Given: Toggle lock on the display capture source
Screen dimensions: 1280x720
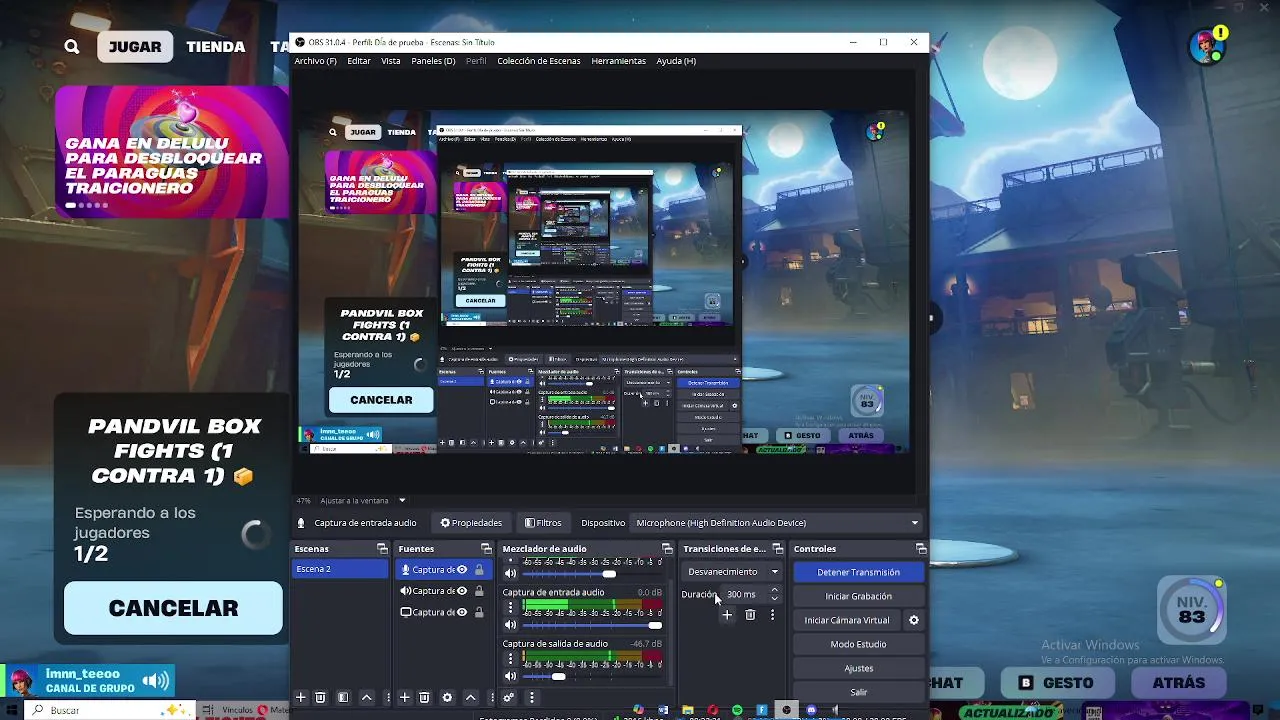Looking at the screenshot, I should [479, 612].
